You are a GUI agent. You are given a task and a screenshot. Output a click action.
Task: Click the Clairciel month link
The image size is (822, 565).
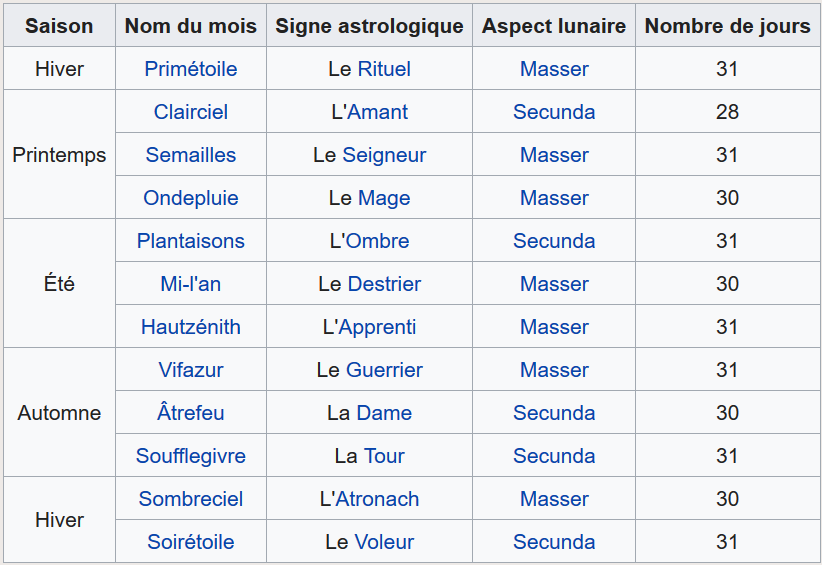point(191,112)
